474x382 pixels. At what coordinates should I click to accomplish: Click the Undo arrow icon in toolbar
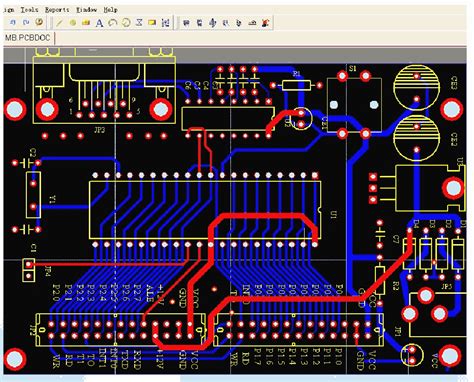13,23
